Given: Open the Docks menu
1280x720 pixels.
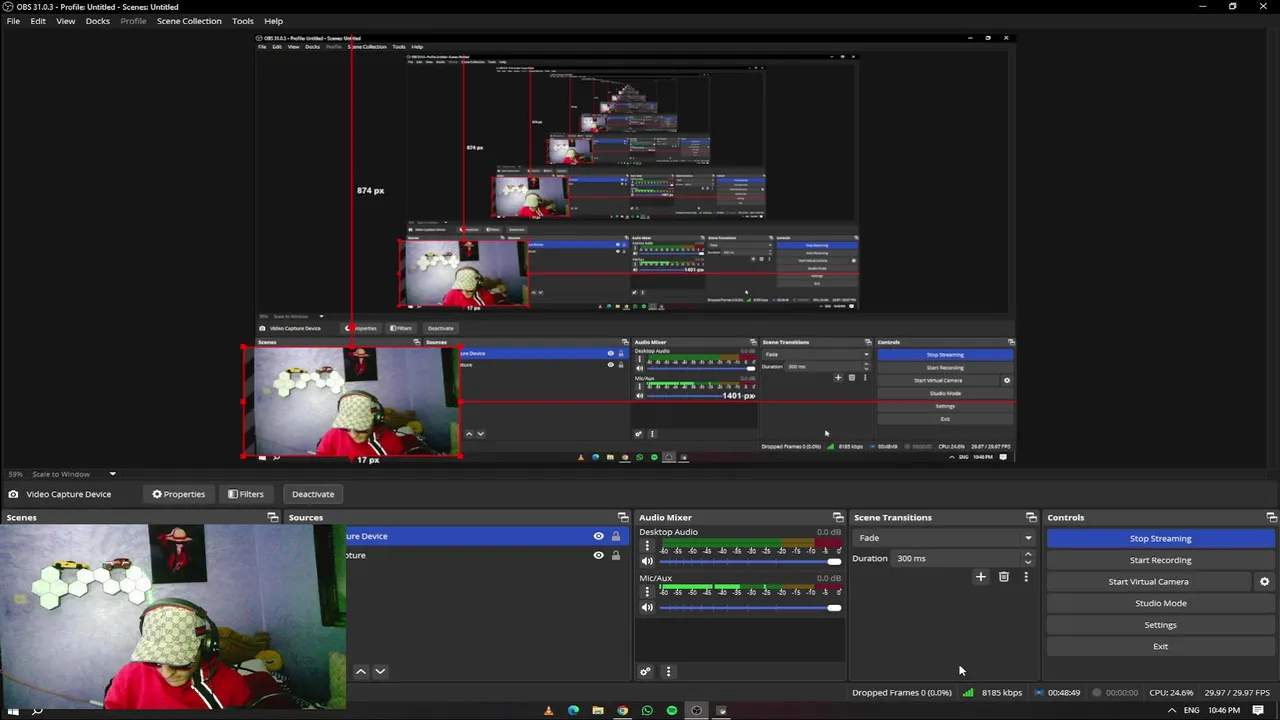Looking at the screenshot, I should pyautogui.click(x=98, y=21).
